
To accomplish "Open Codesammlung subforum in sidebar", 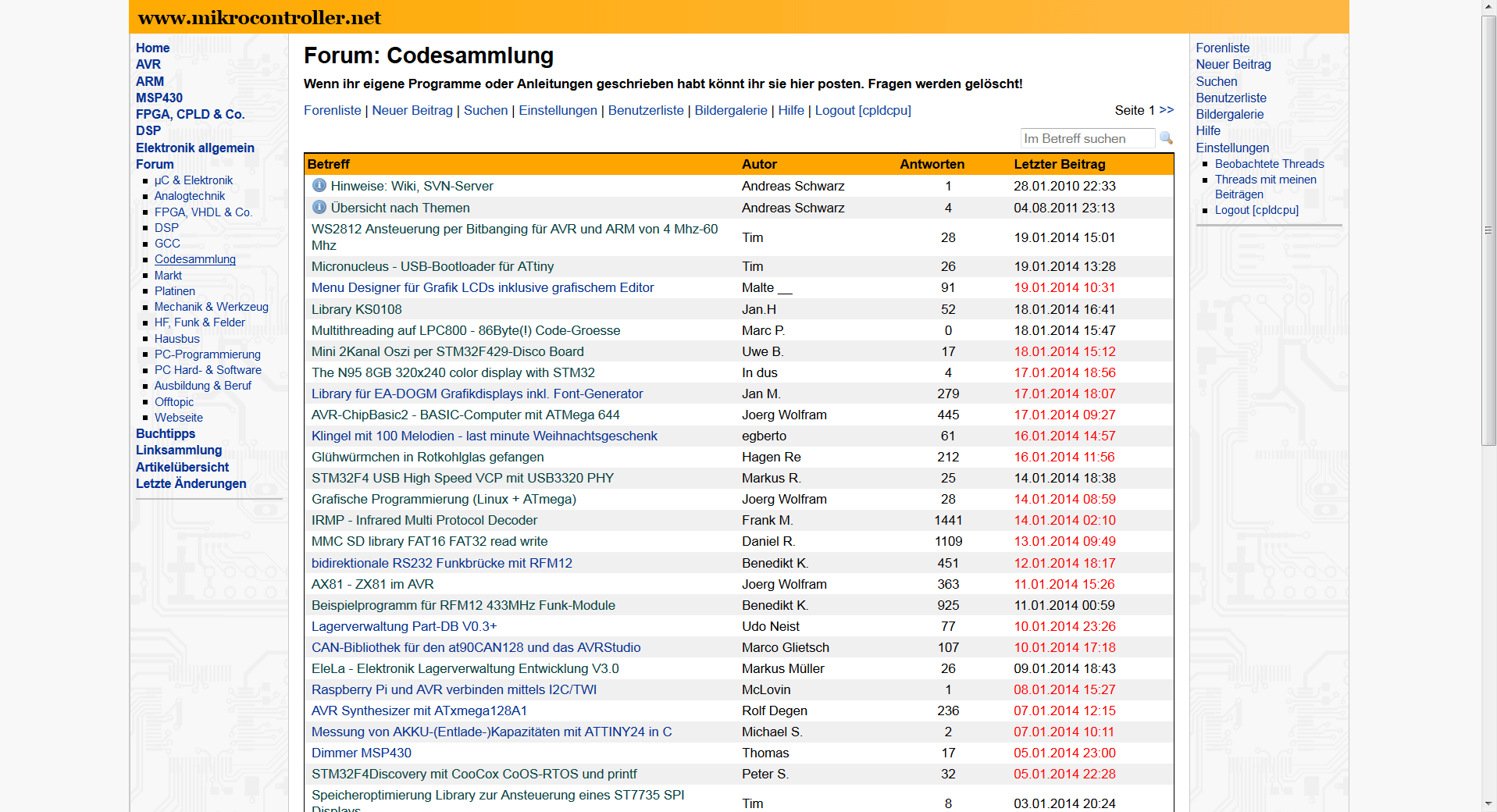I will 195,259.
